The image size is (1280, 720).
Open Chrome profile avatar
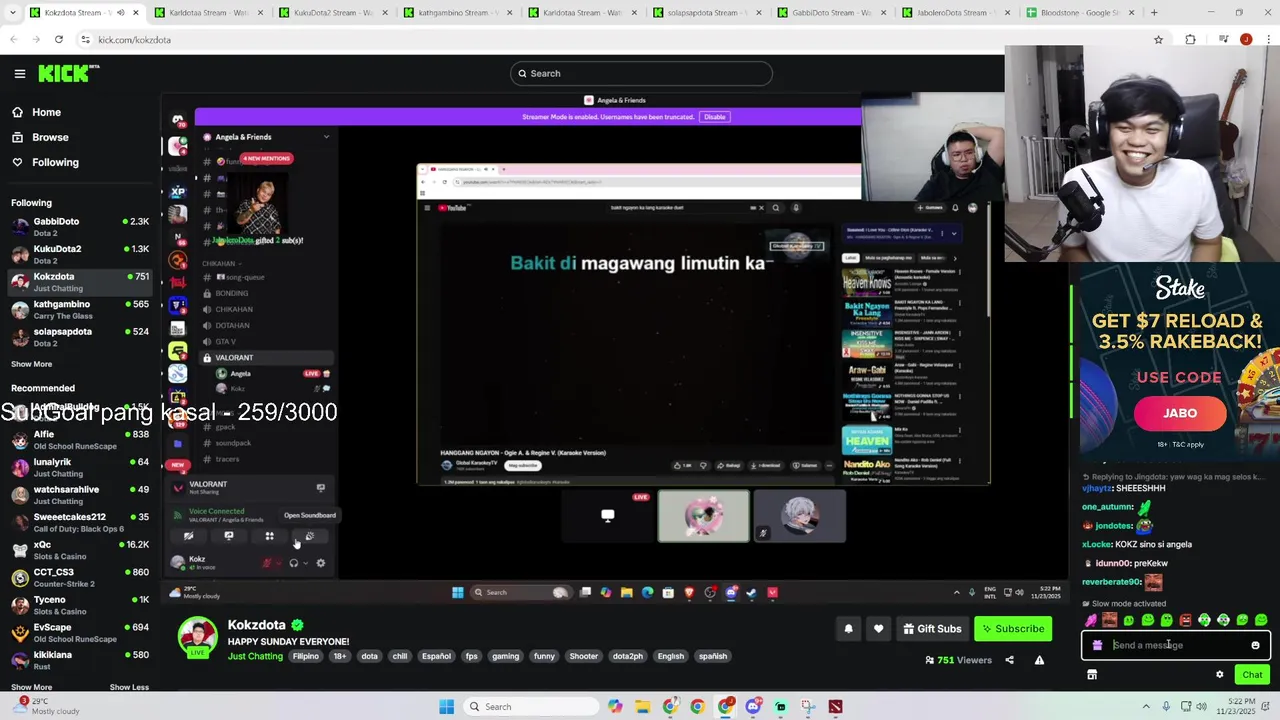click(1245, 40)
